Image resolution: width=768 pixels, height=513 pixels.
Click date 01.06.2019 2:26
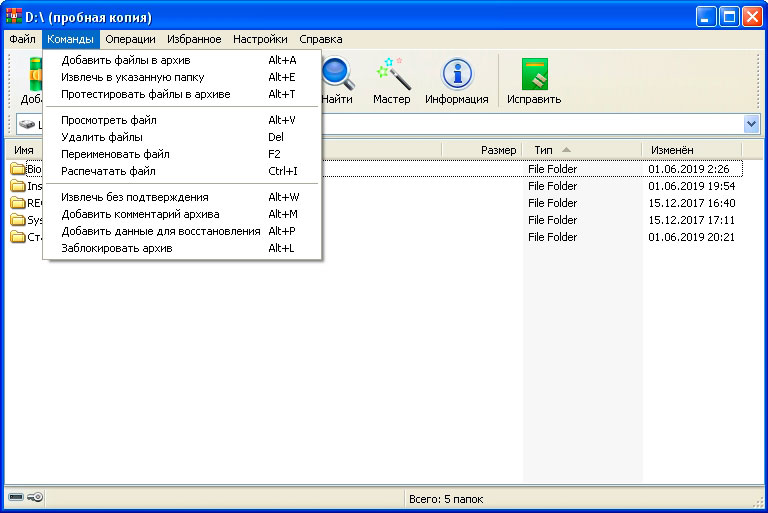coord(689,169)
